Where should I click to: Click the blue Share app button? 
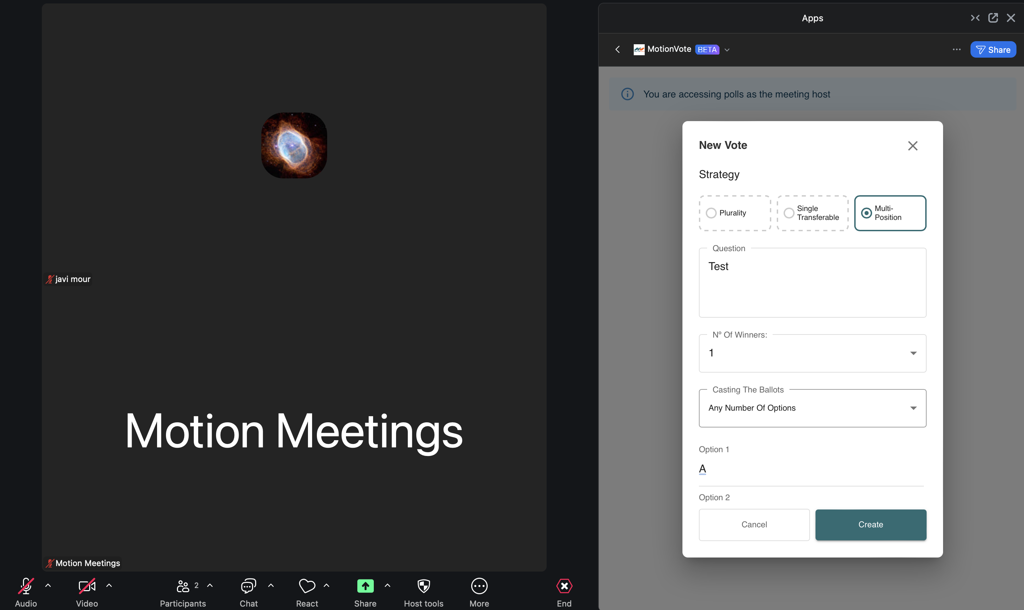point(993,50)
